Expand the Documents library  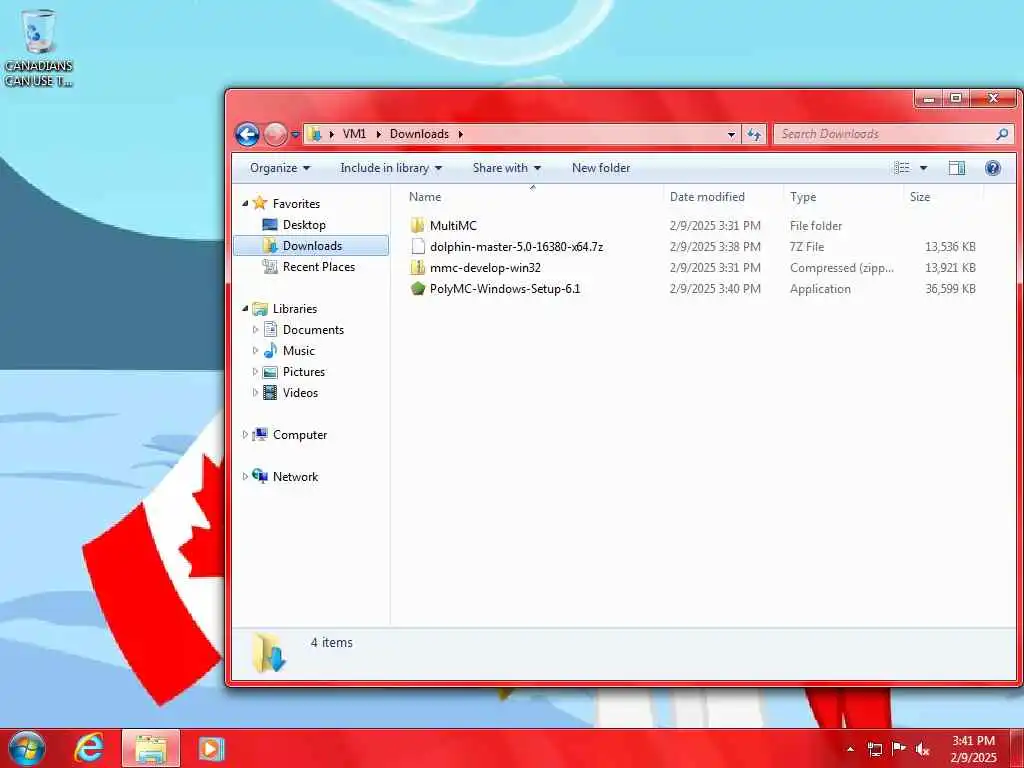(255, 330)
